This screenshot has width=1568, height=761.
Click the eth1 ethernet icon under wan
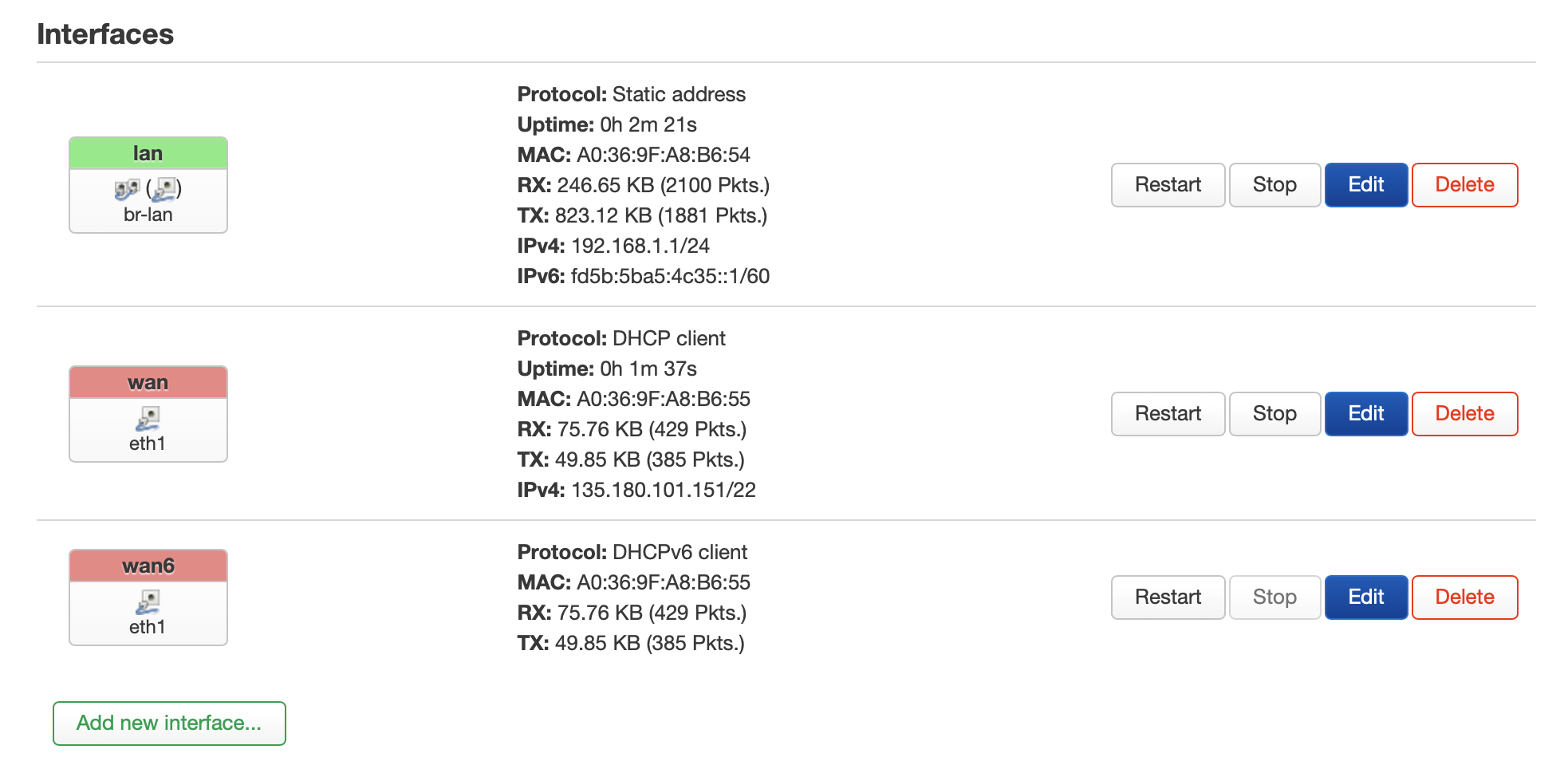click(x=148, y=419)
